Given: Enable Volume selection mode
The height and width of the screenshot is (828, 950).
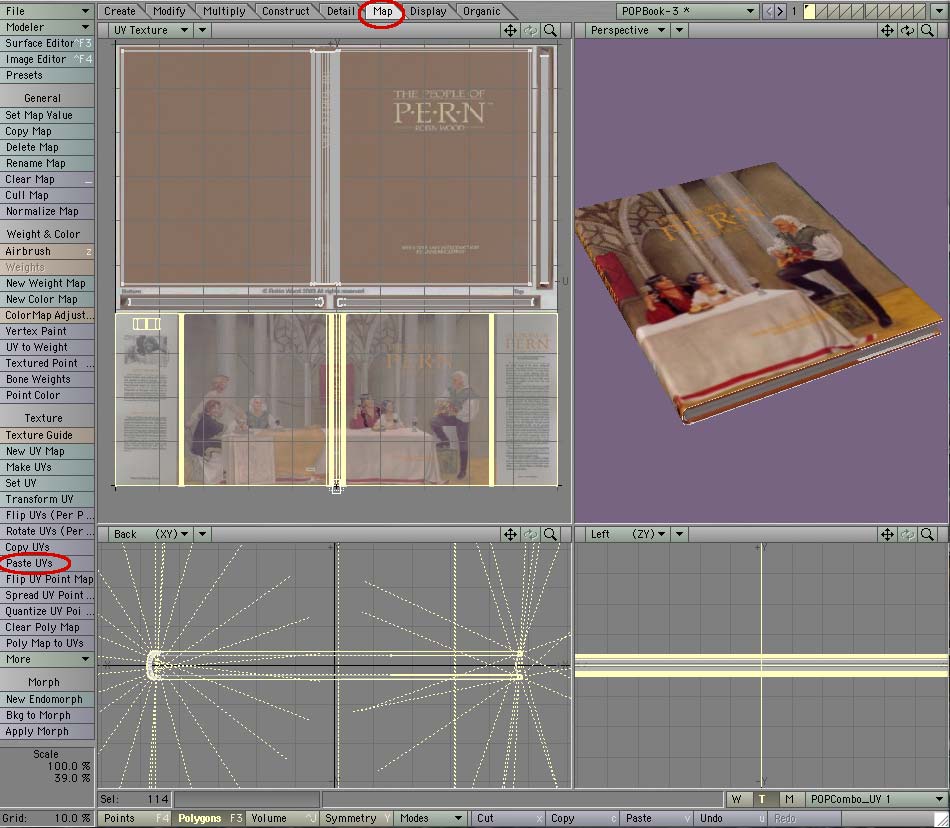Looking at the screenshot, I should point(283,818).
